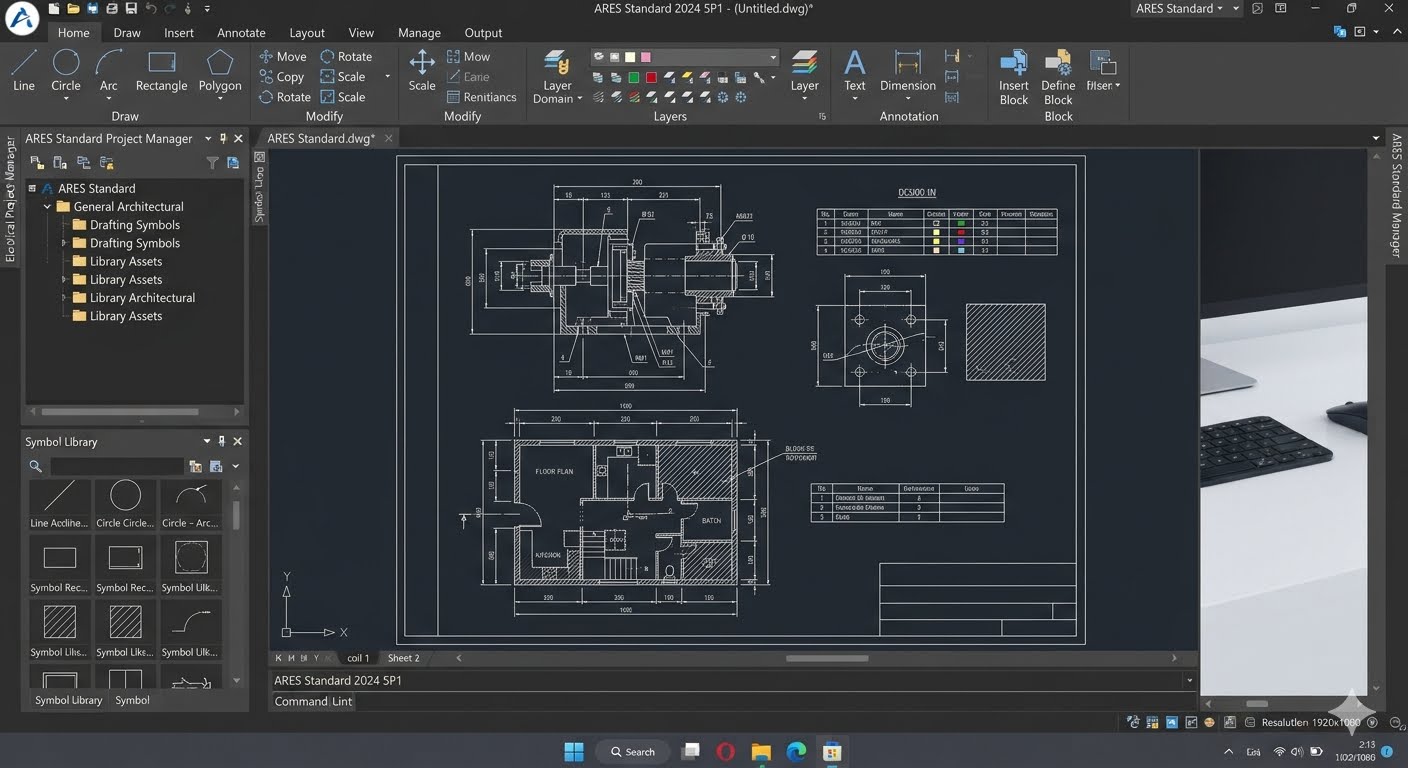The image size is (1408, 768).
Task: Select the Line drawing tool
Action: (x=24, y=70)
